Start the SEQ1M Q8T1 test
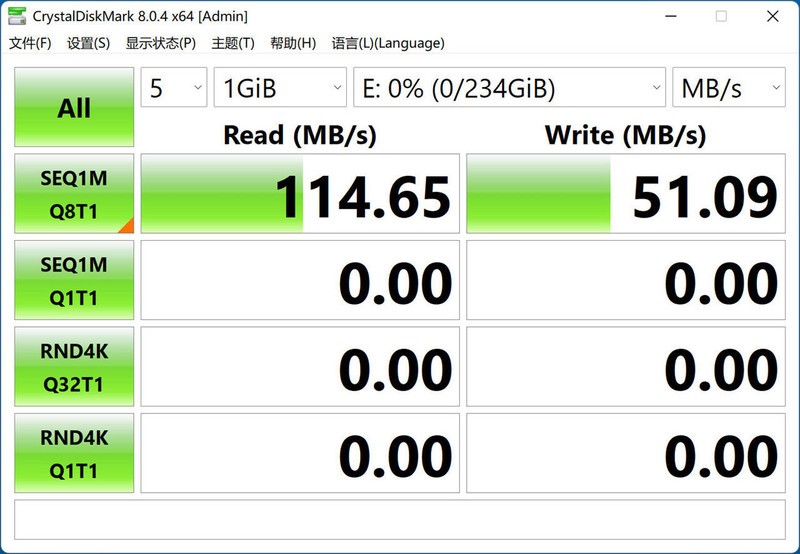Viewport: 800px width, 554px height. click(x=74, y=194)
